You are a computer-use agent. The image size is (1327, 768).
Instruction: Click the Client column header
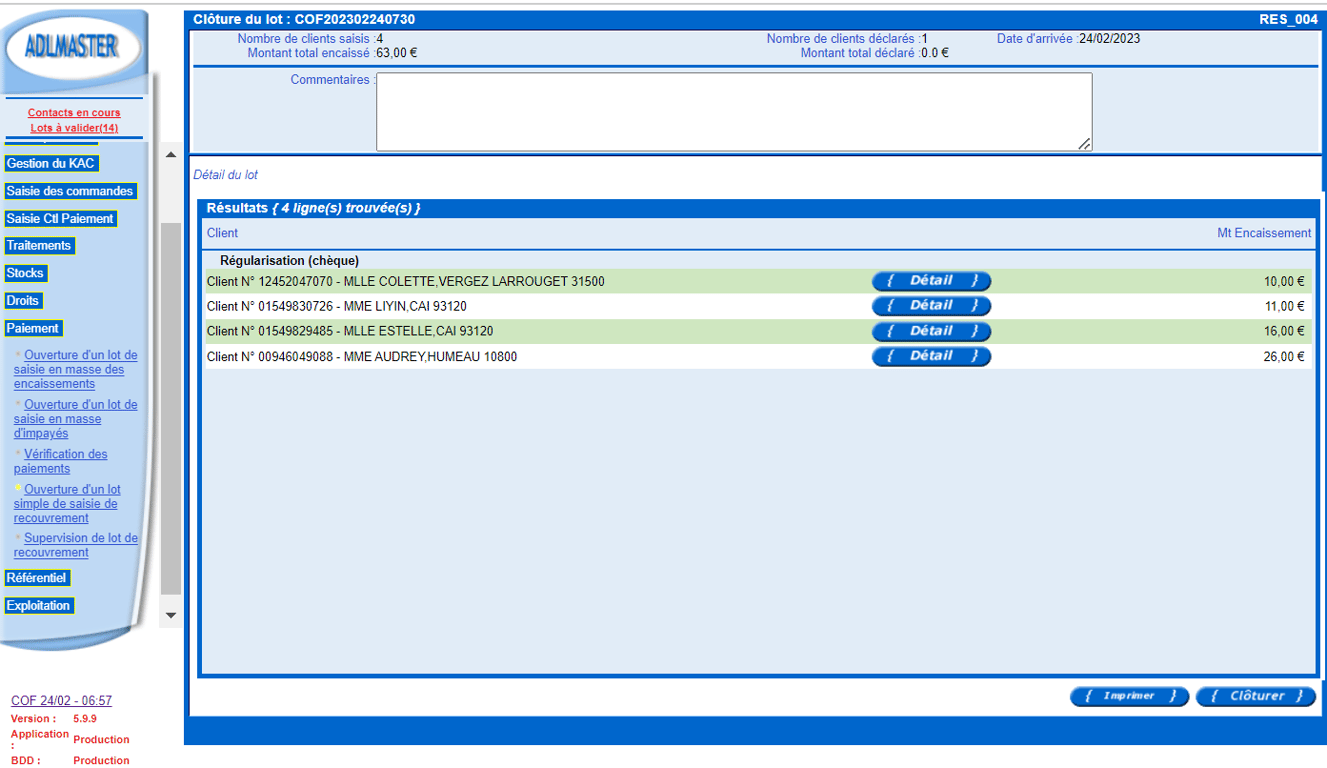click(x=222, y=233)
